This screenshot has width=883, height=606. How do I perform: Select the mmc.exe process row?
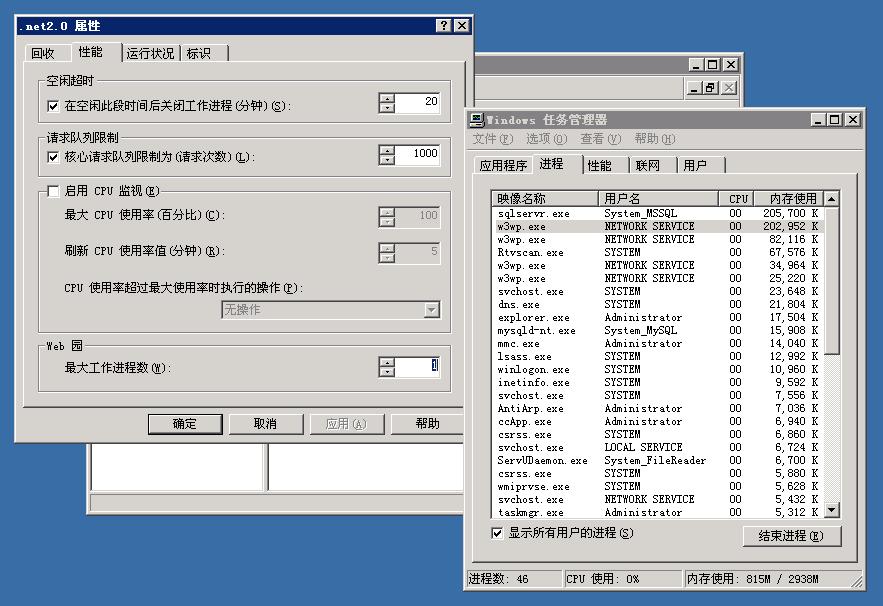(658, 344)
